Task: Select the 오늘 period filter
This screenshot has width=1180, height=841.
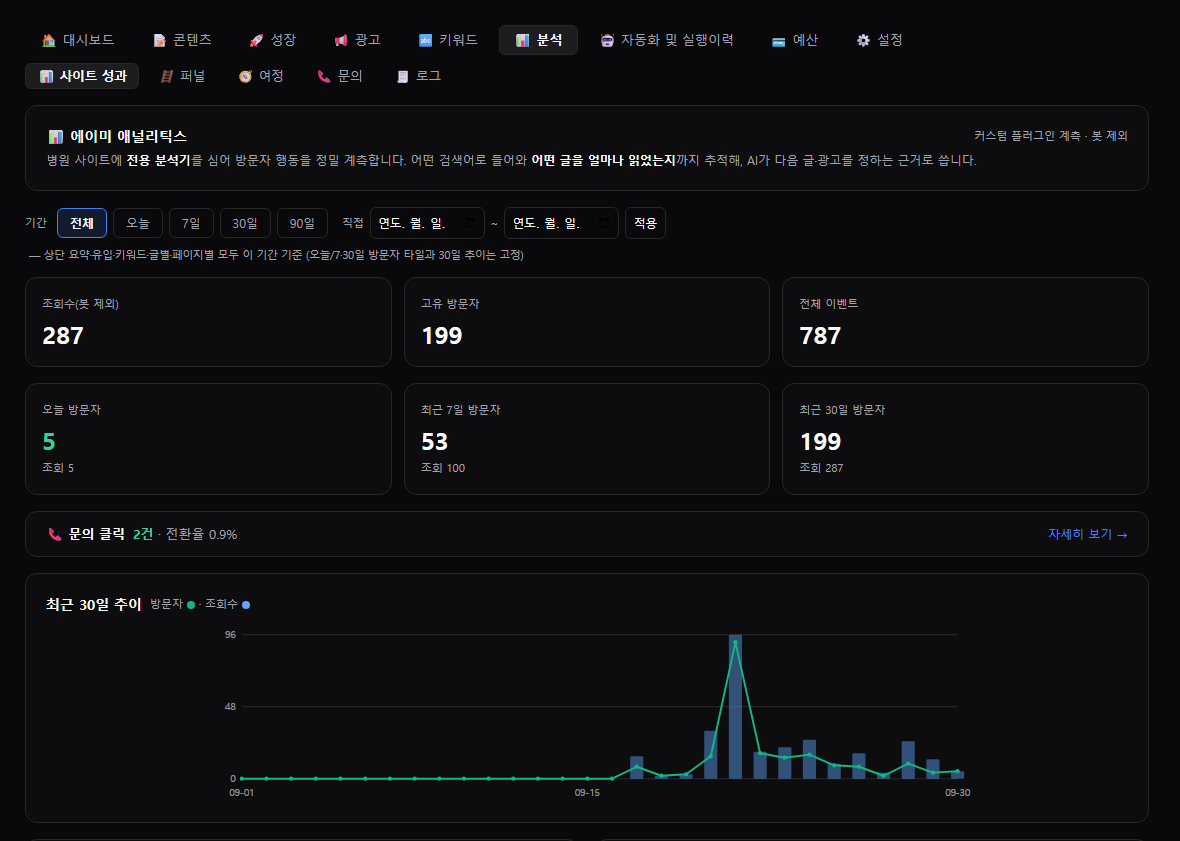Action: [138, 223]
